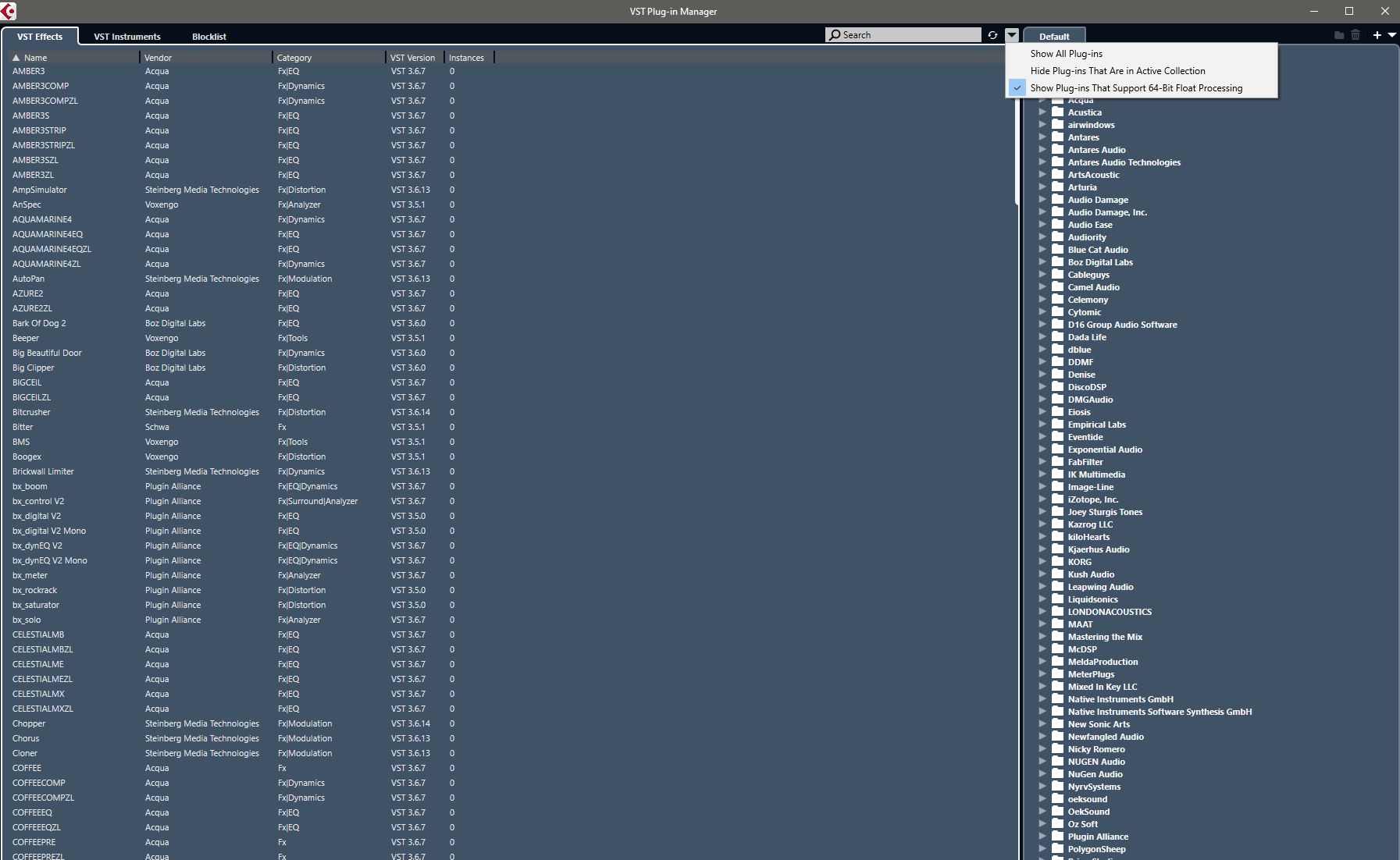Image resolution: width=1400 pixels, height=860 pixels.
Task: Click the Celemony folder icon
Action: click(1058, 299)
